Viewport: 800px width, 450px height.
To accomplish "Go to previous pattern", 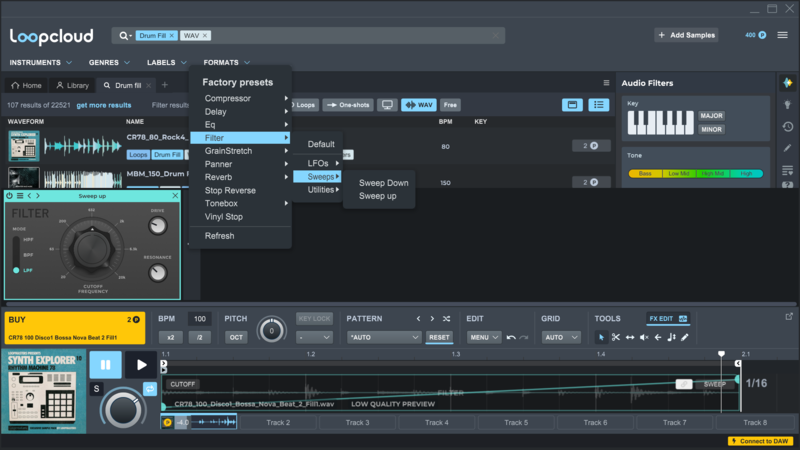I will 418,318.
